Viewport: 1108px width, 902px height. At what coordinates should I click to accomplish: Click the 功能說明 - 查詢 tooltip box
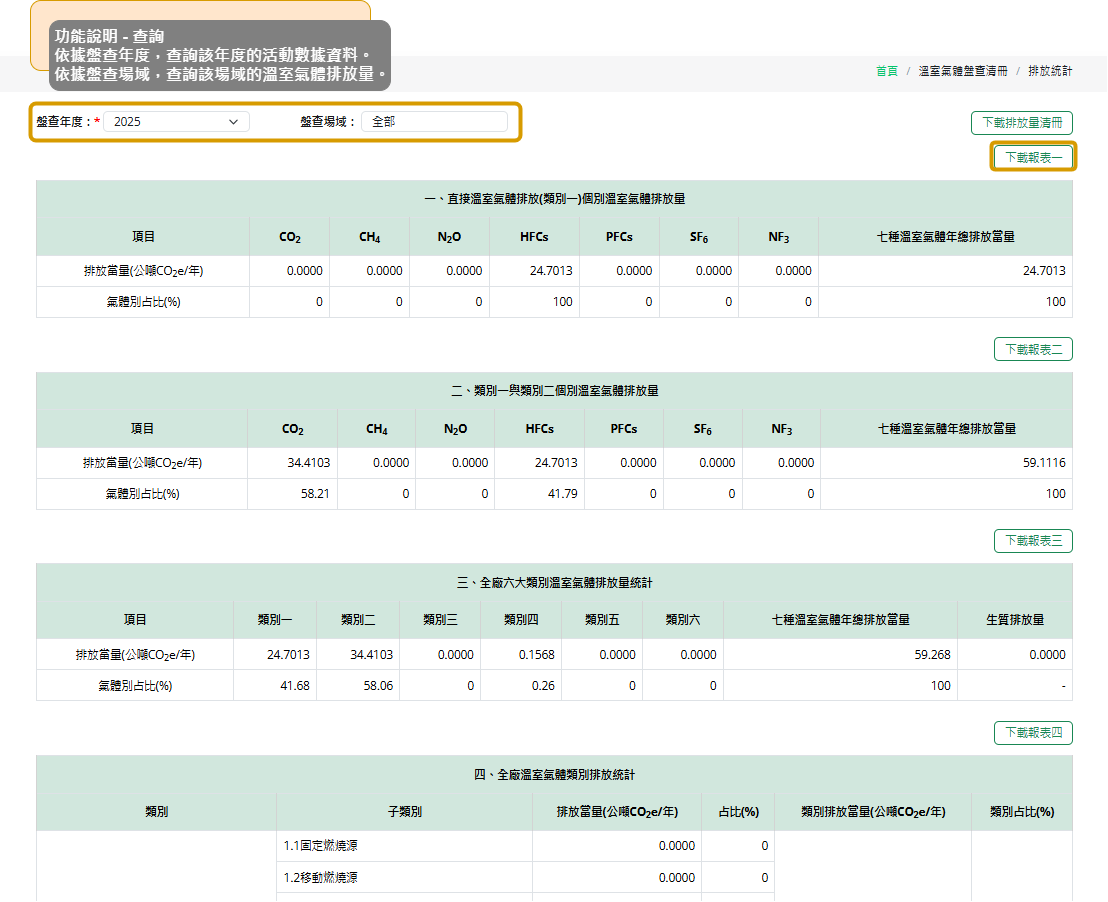tap(219, 55)
